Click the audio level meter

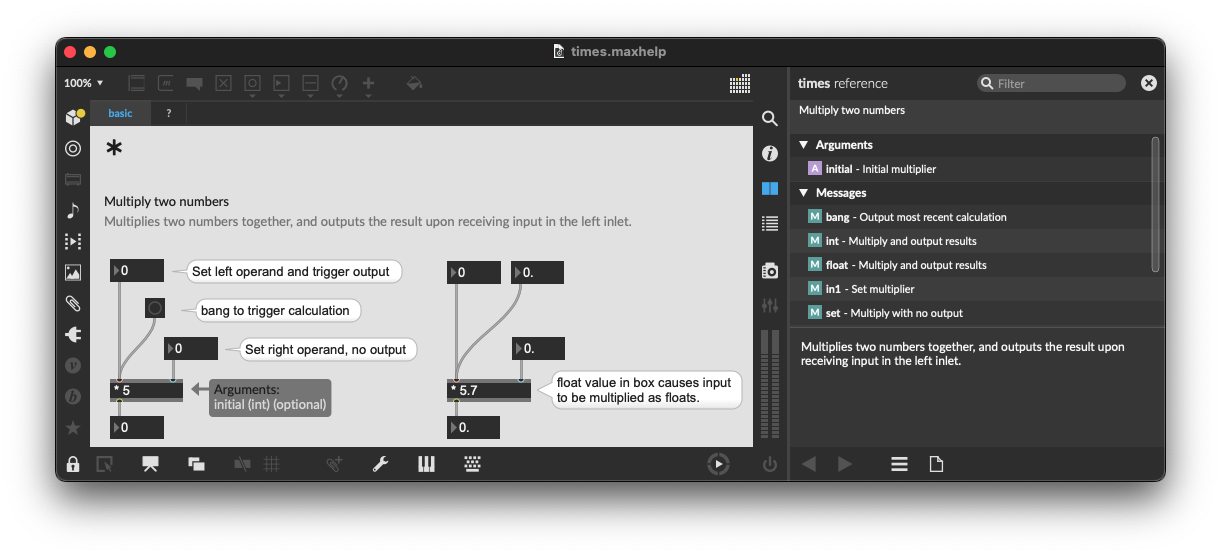pyautogui.click(x=770, y=384)
